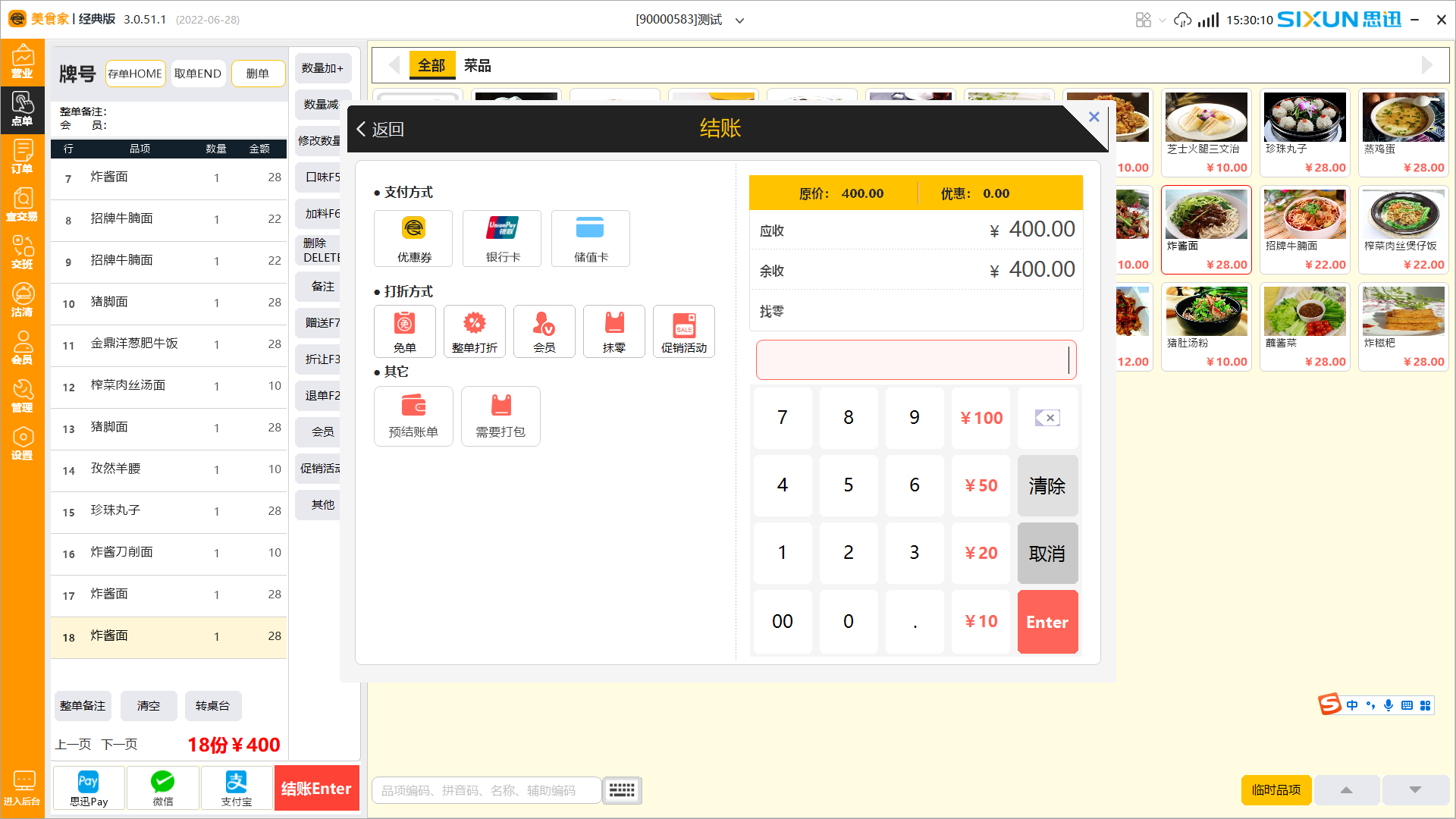Select 微信 payment at the bottom
1456x819 pixels.
click(162, 788)
